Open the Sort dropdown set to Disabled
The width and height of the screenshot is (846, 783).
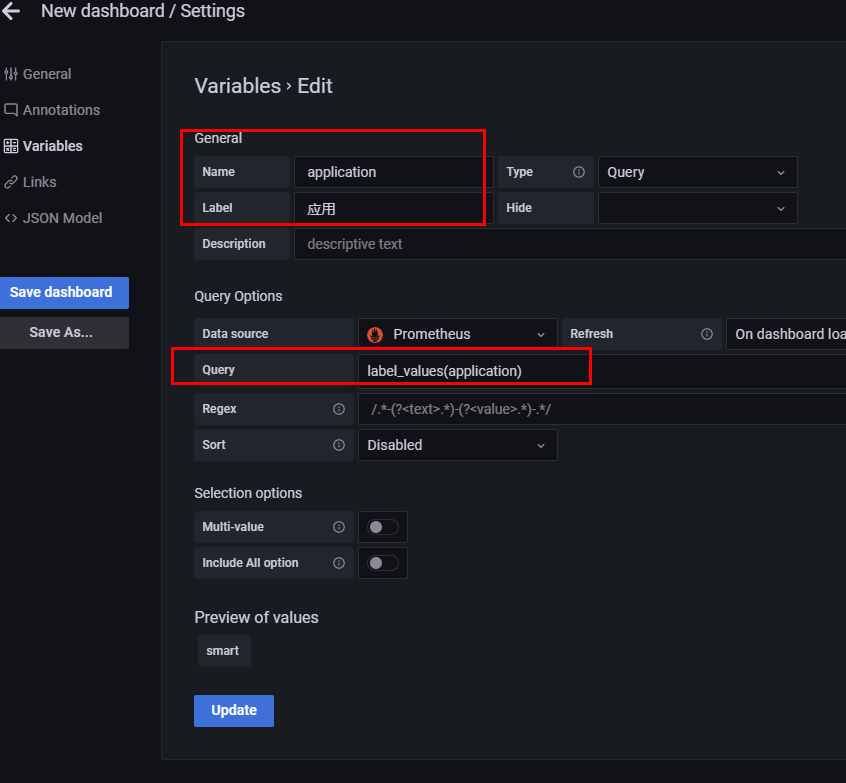[x=458, y=445]
